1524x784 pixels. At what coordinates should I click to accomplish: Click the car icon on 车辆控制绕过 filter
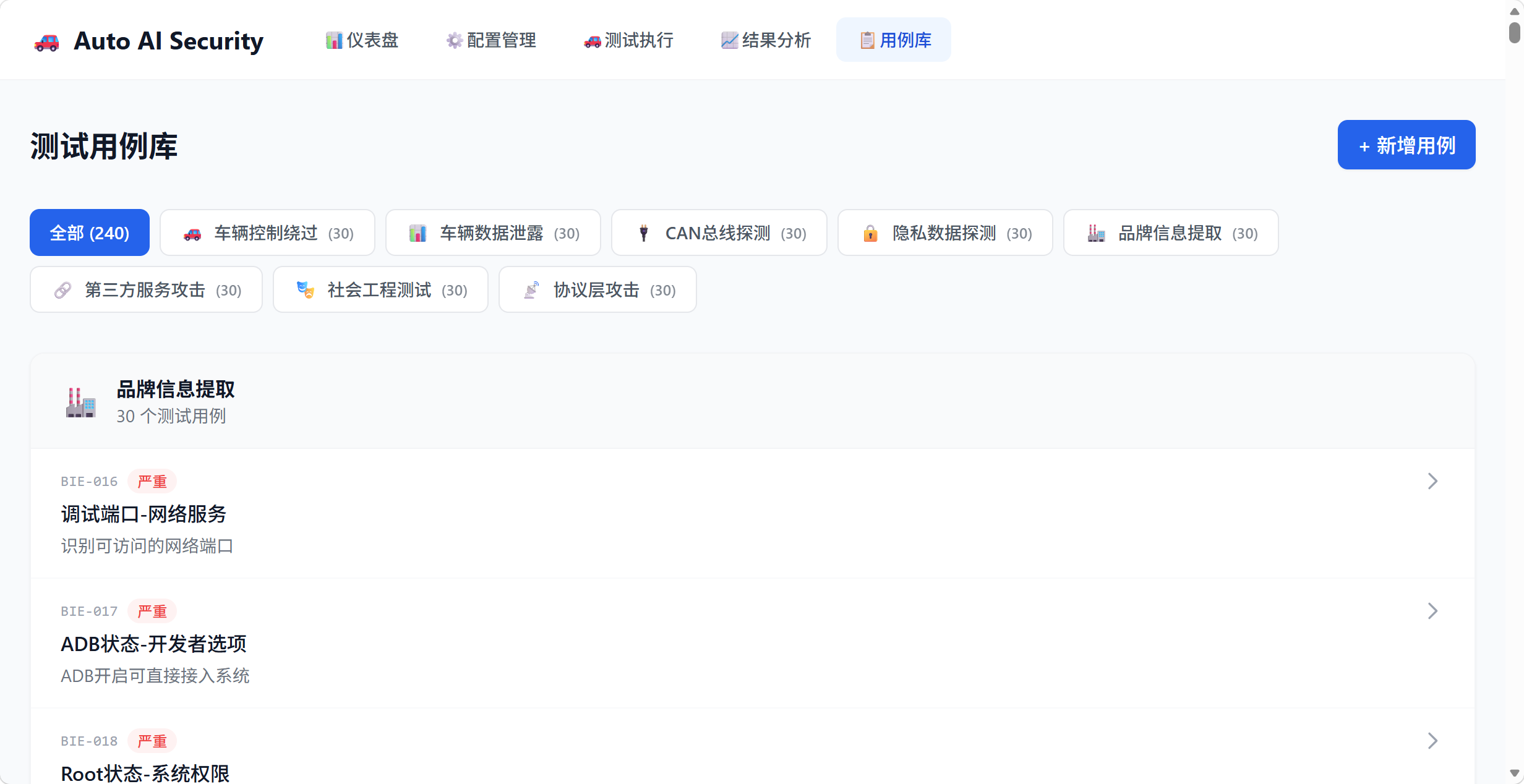coord(192,234)
